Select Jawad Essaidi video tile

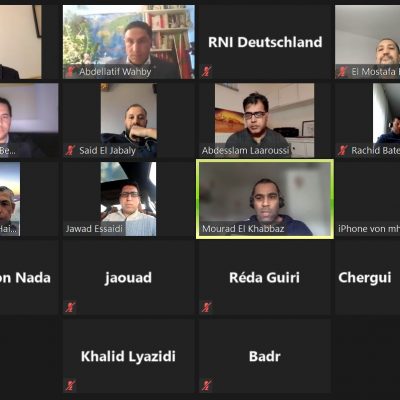tap(129, 199)
